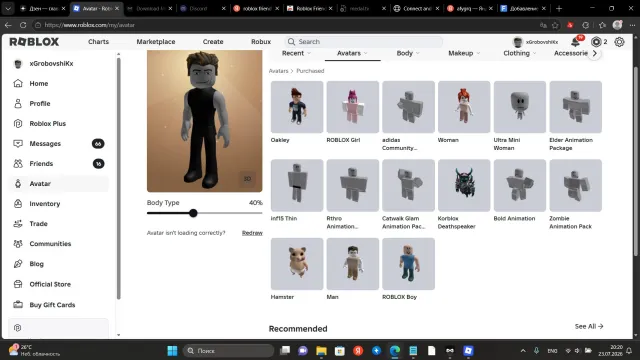Screen dimensions: 640x360
Task: Click the page vertical scrollbar
Action: [636, 161]
